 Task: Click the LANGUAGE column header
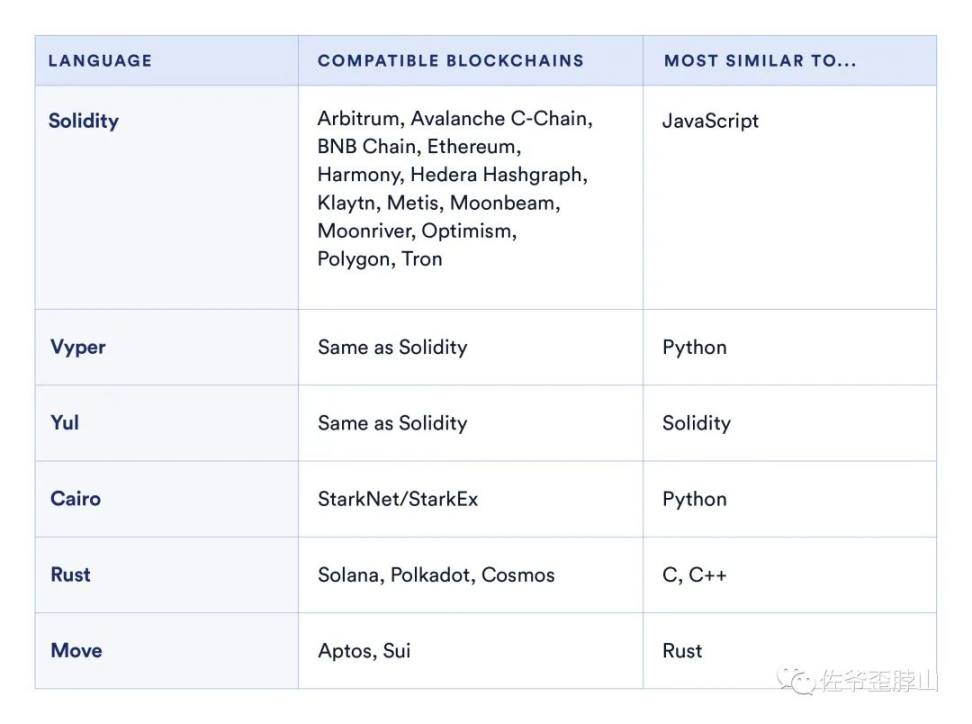100,61
